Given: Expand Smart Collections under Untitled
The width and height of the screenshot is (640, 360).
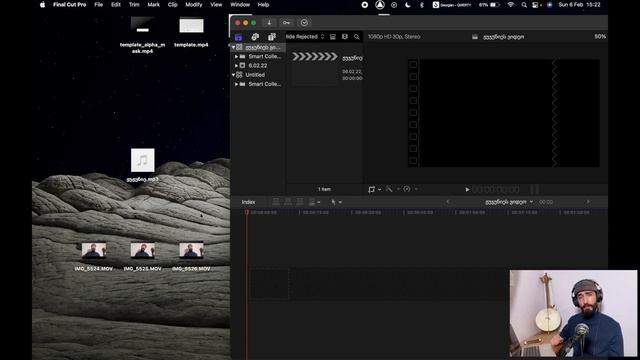Looking at the screenshot, I should [x=236, y=84].
